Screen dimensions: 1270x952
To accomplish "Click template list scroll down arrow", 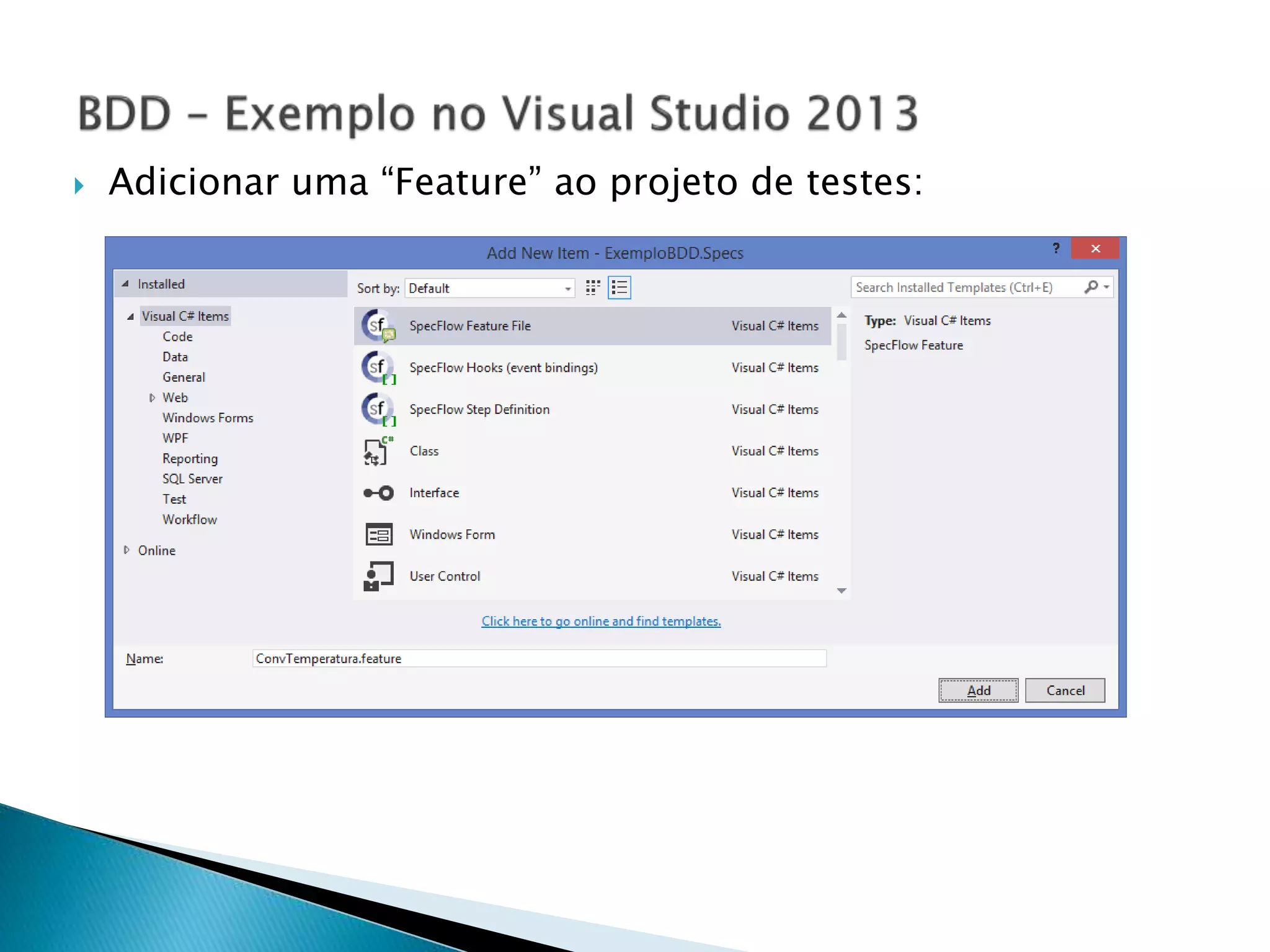I will tap(841, 591).
